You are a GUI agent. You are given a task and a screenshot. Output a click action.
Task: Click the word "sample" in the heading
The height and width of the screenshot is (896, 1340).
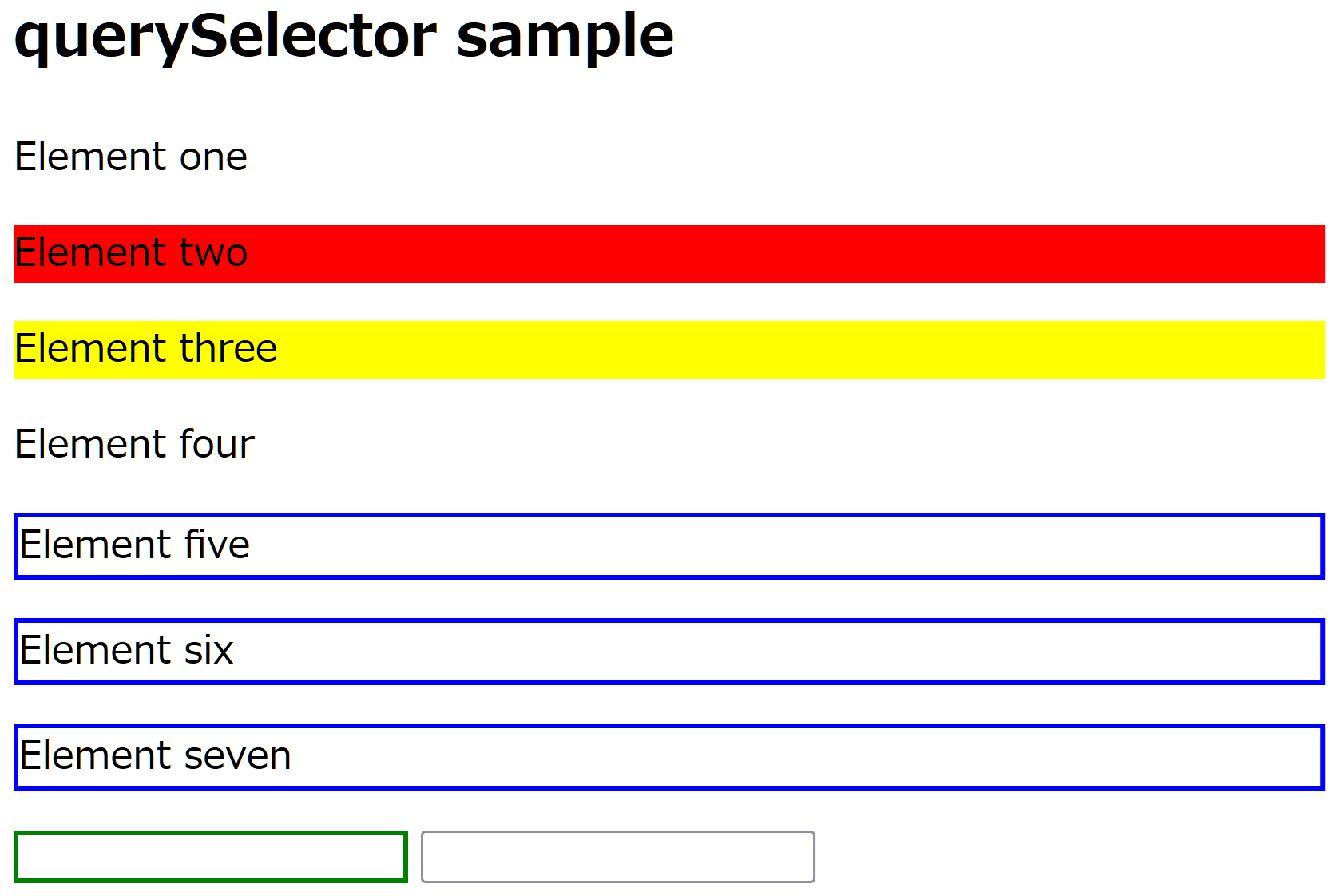click(565, 37)
